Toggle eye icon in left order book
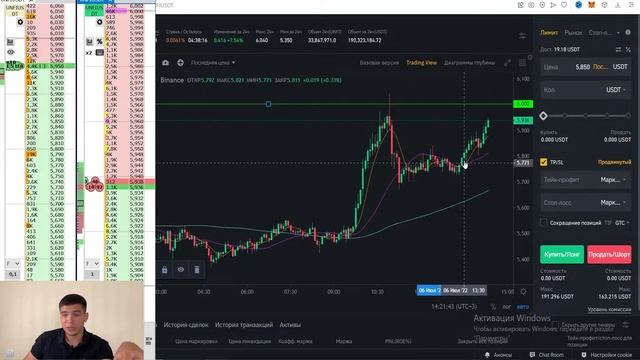 10,52
